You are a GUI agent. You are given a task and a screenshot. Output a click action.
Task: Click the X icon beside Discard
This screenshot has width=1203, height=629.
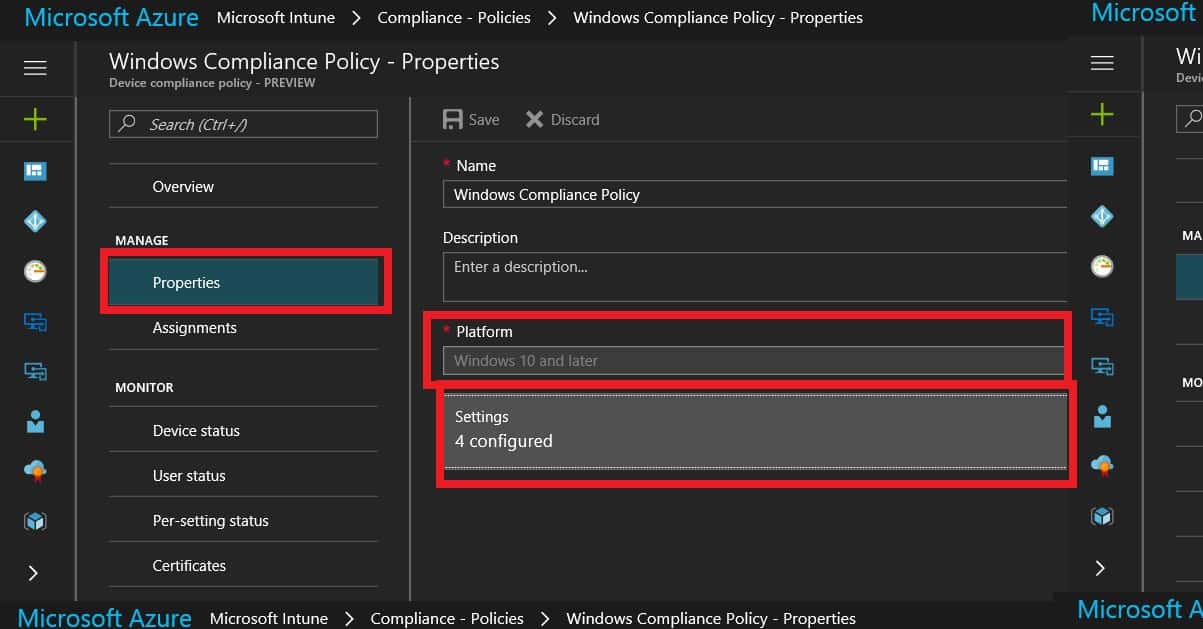[534, 119]
